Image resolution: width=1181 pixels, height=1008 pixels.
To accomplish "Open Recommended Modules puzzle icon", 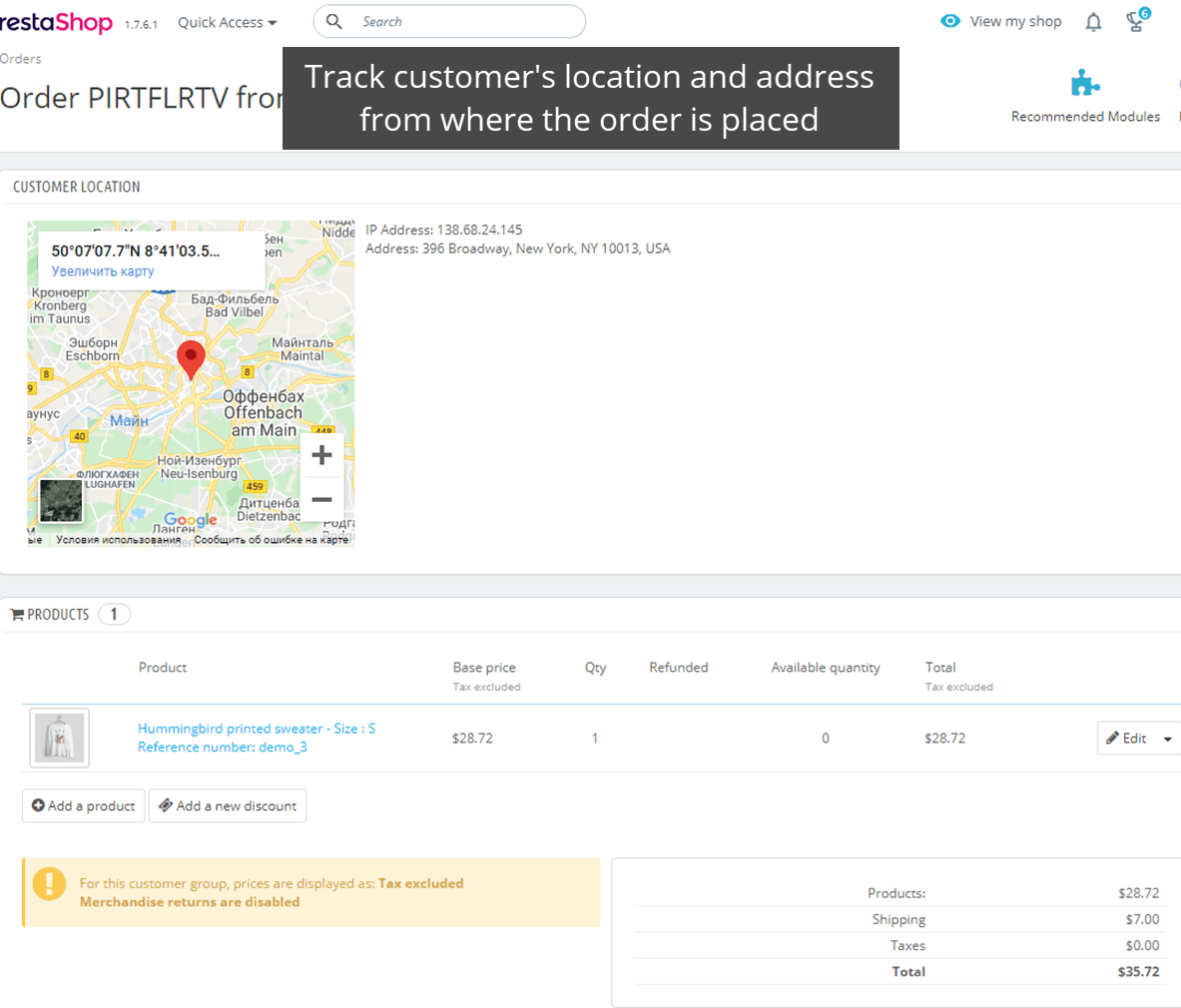I will (x=1085, y=83).
